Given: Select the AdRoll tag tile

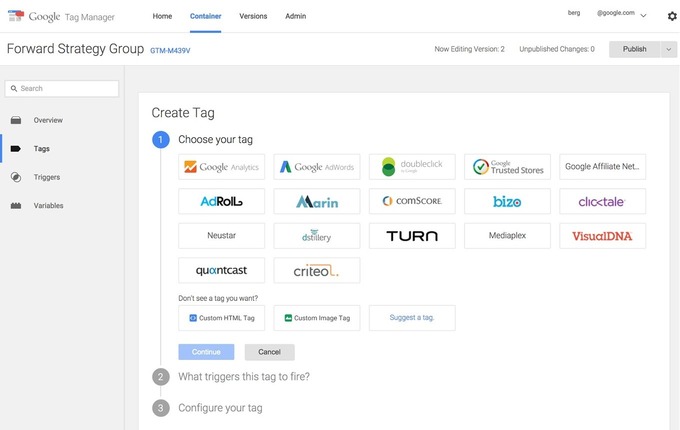Looking at the screenshot, I should coord(222,201).
